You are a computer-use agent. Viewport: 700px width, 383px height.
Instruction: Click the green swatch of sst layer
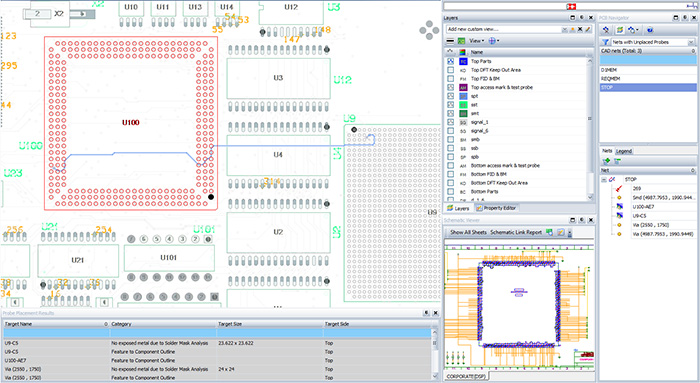(x=463, y=105)
